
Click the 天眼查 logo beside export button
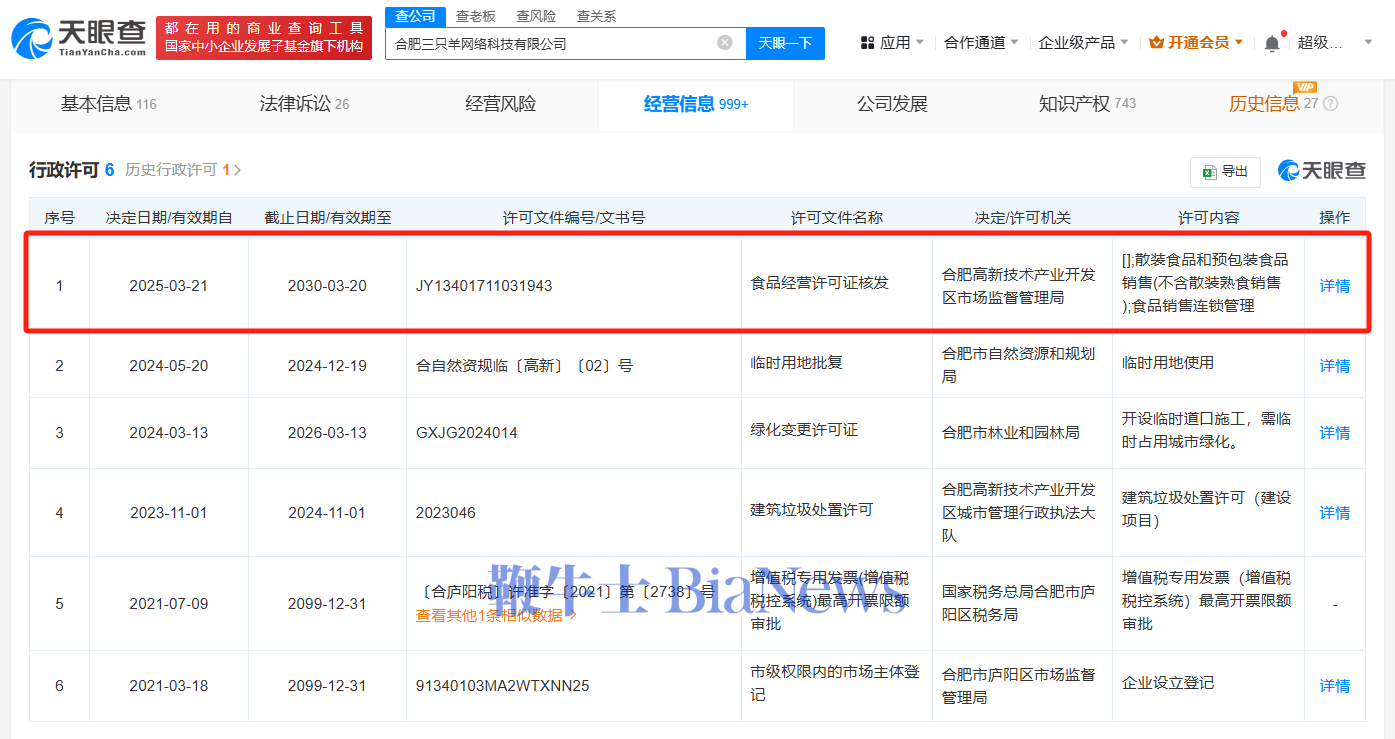pos(1321,171)
